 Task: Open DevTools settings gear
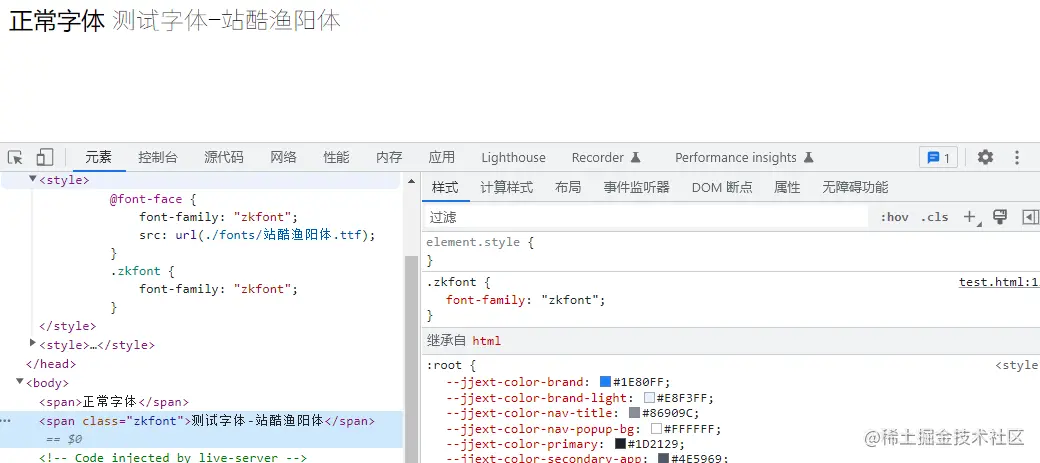pos(986,157)
